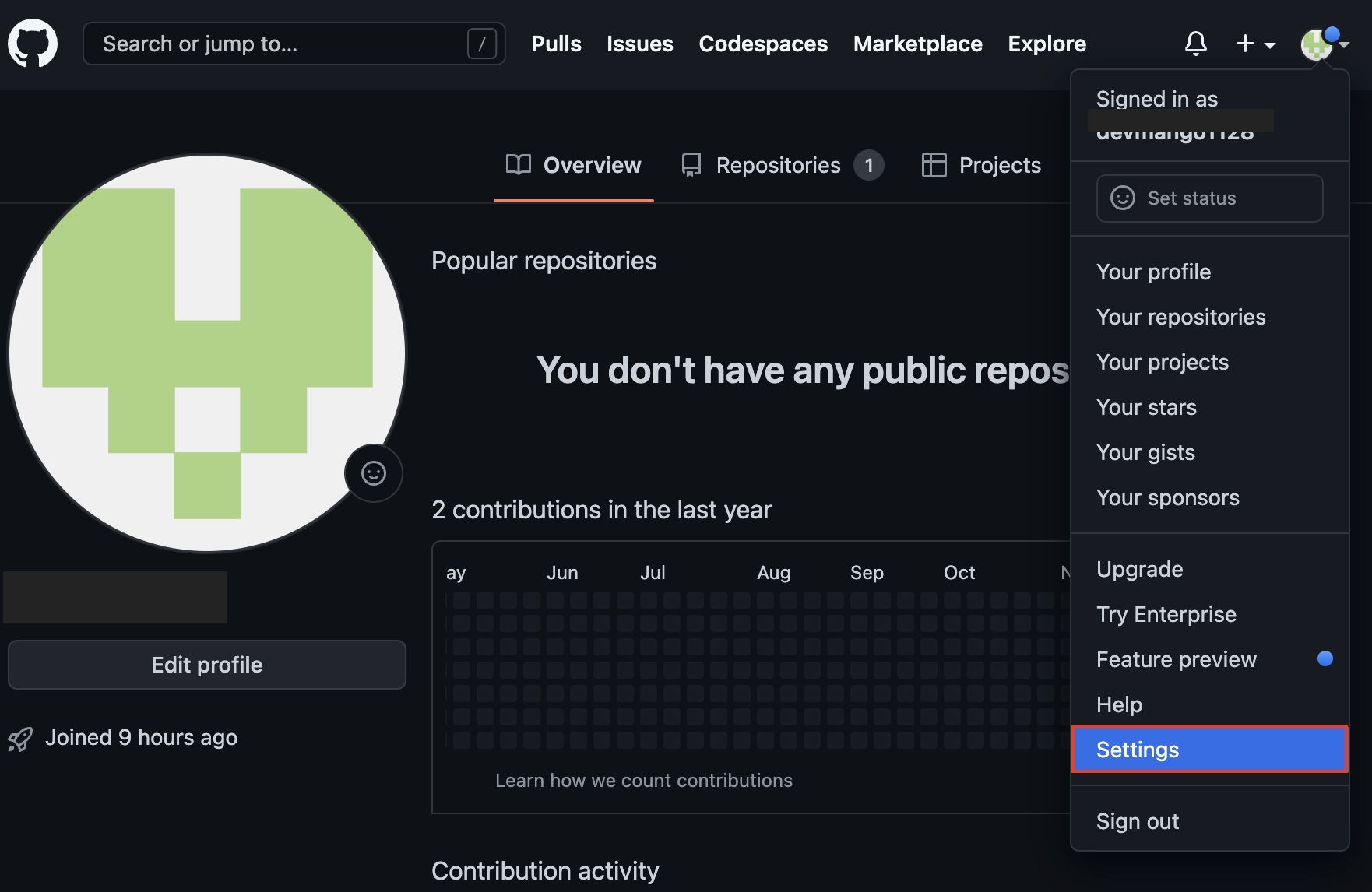The height and width of the screenshot is (892, 1372).
Task: Choose Sign out in the user menu
Action: pyautogui.click(x=1210, y=821)
